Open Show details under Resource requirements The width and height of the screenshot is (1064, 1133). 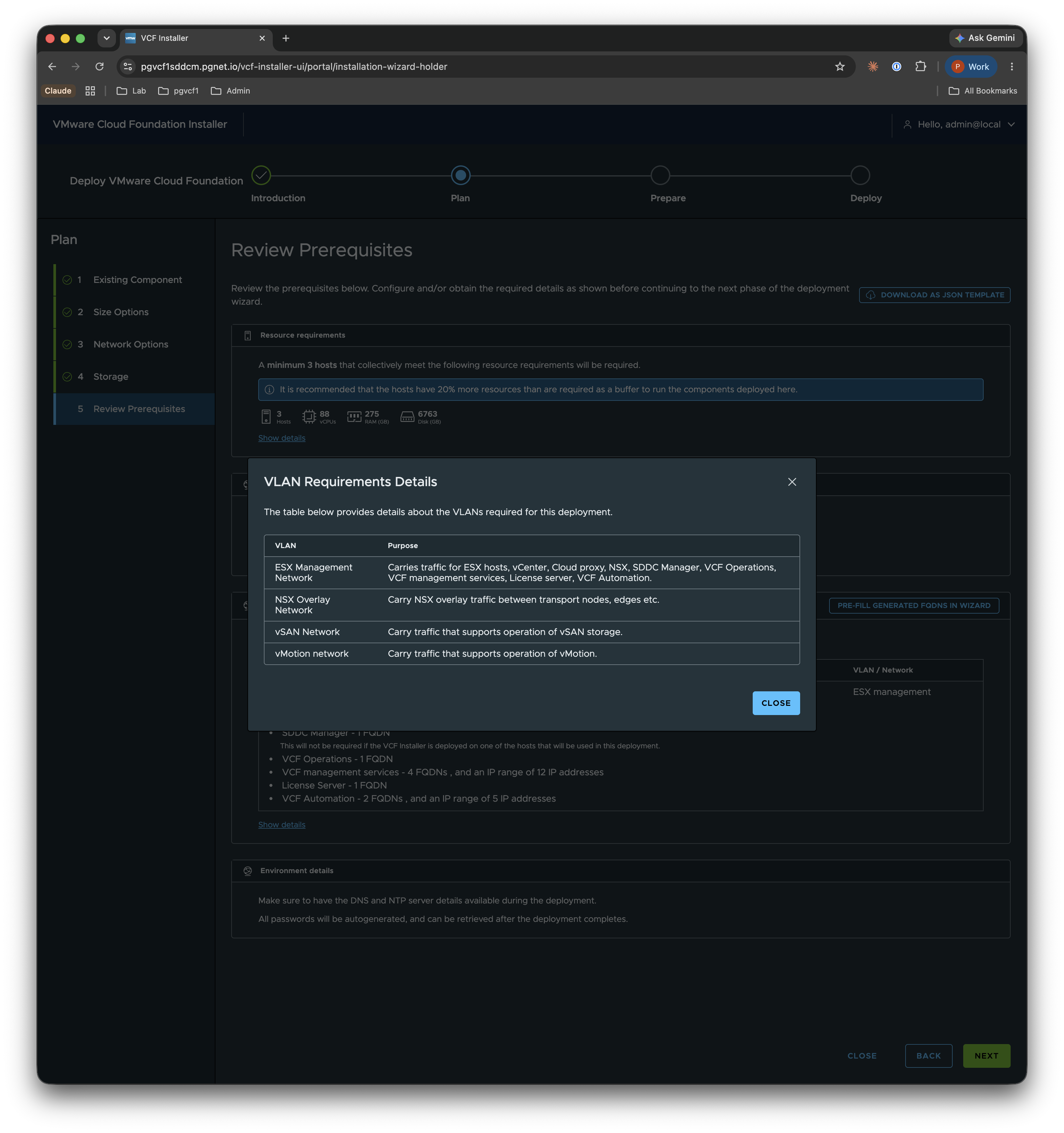pos(282,438)
